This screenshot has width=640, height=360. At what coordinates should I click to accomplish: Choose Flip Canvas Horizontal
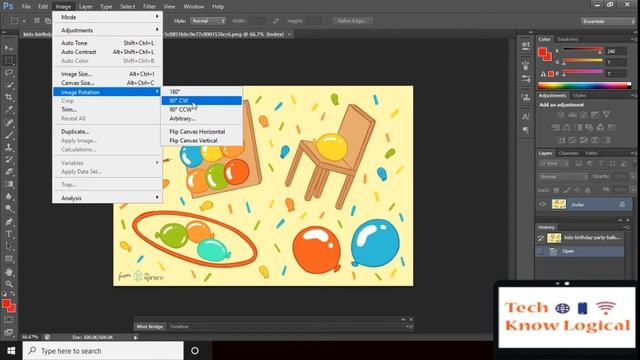[x=202, y=131]
